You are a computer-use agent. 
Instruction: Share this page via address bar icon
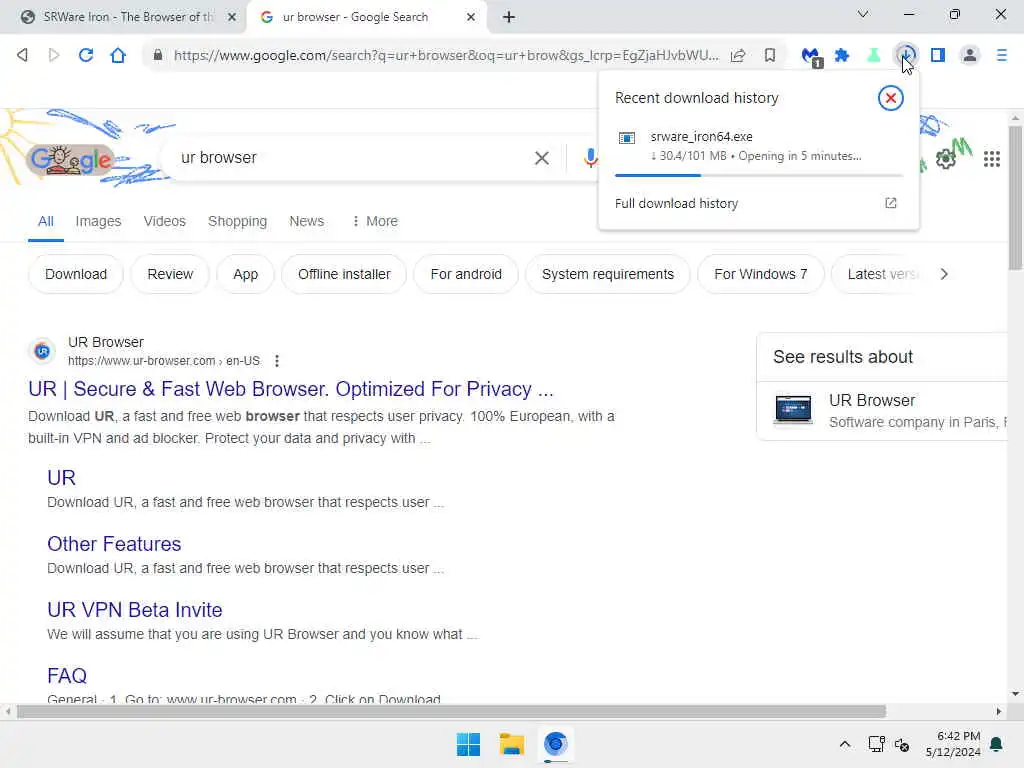(738, 55)
